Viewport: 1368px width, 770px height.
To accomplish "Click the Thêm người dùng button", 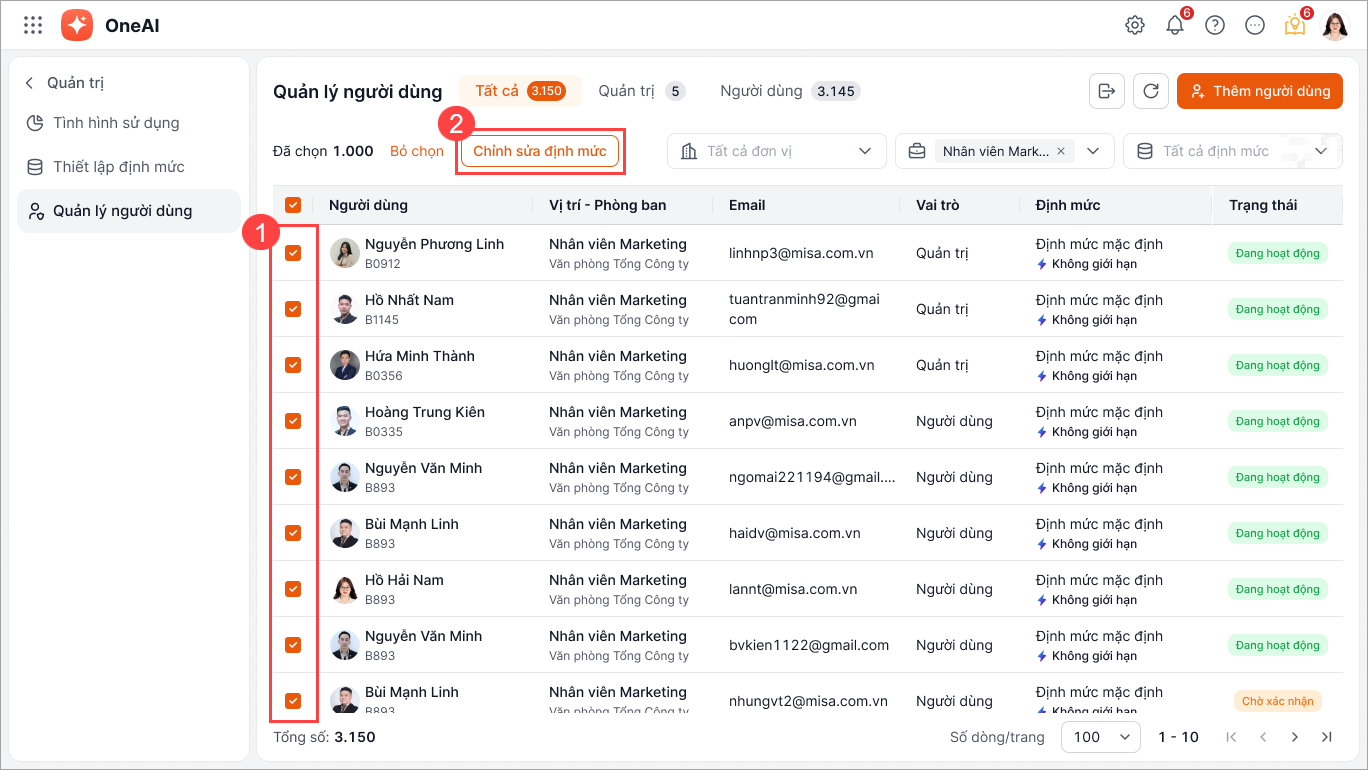I will pos(1260,91).
